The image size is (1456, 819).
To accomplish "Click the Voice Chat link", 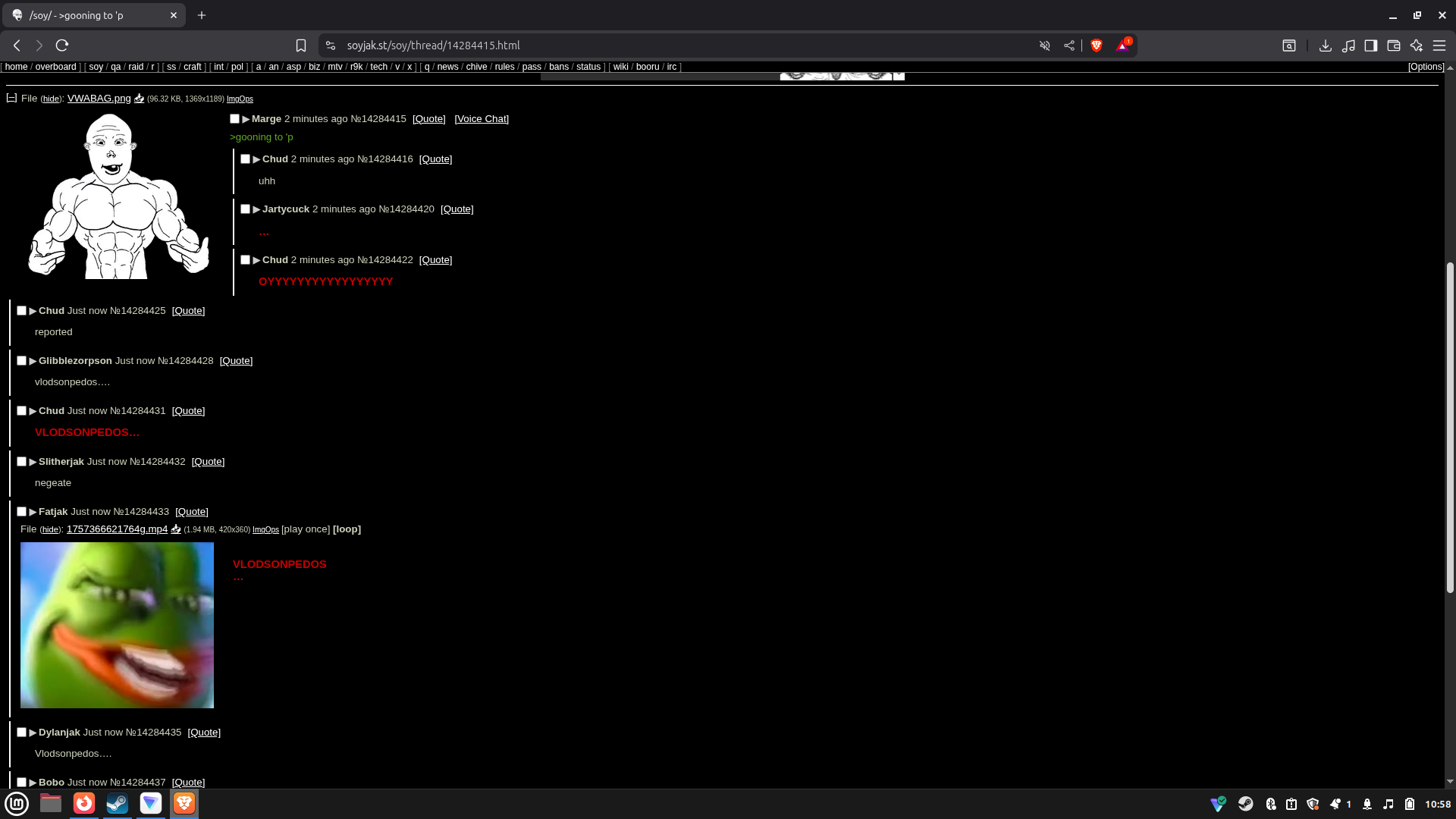I will pyautogui.click(x=482, y=119).
